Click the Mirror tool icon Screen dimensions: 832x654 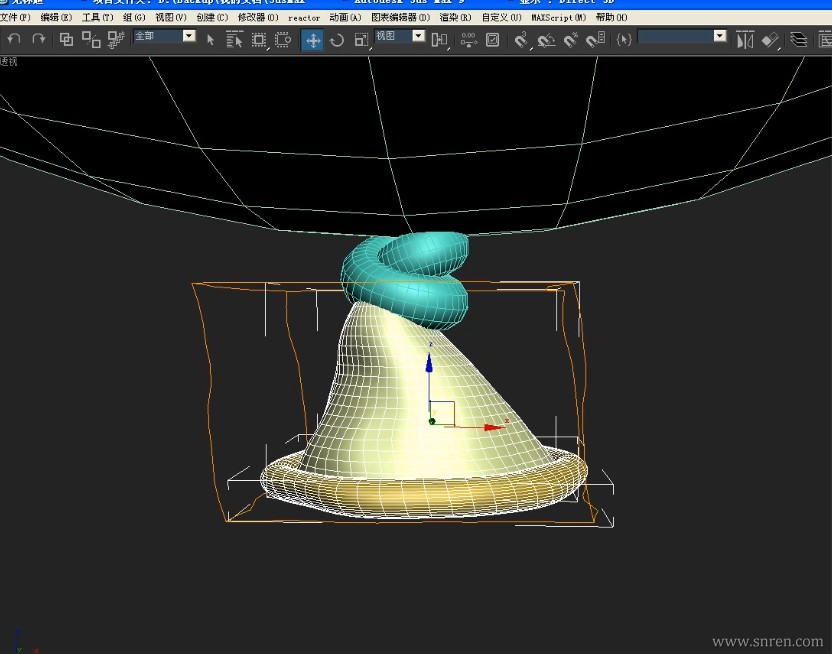(745, 39)
